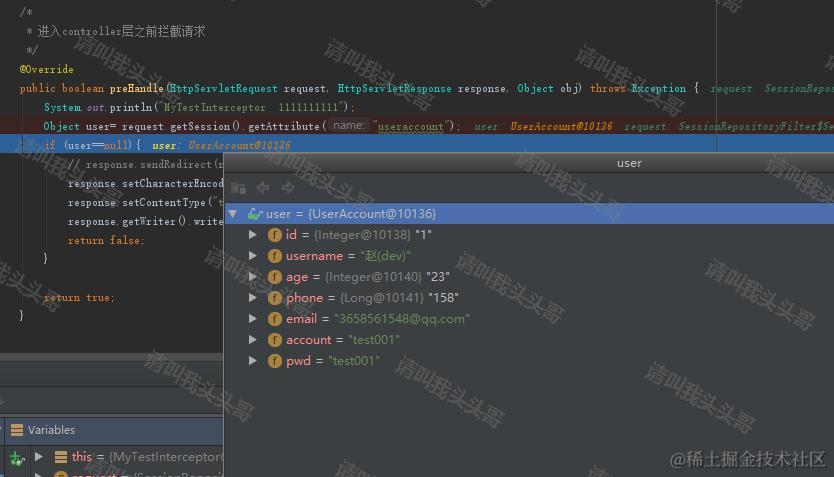This screenshot has width=834, height=477.
Task: Select the email "3658561548@qq.com" value
Action: tap(402, 319)
